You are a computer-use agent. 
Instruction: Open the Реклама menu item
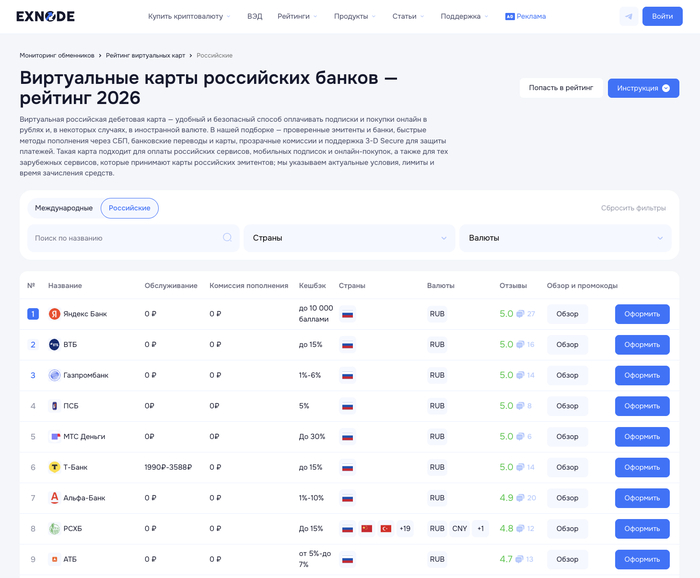525,16
